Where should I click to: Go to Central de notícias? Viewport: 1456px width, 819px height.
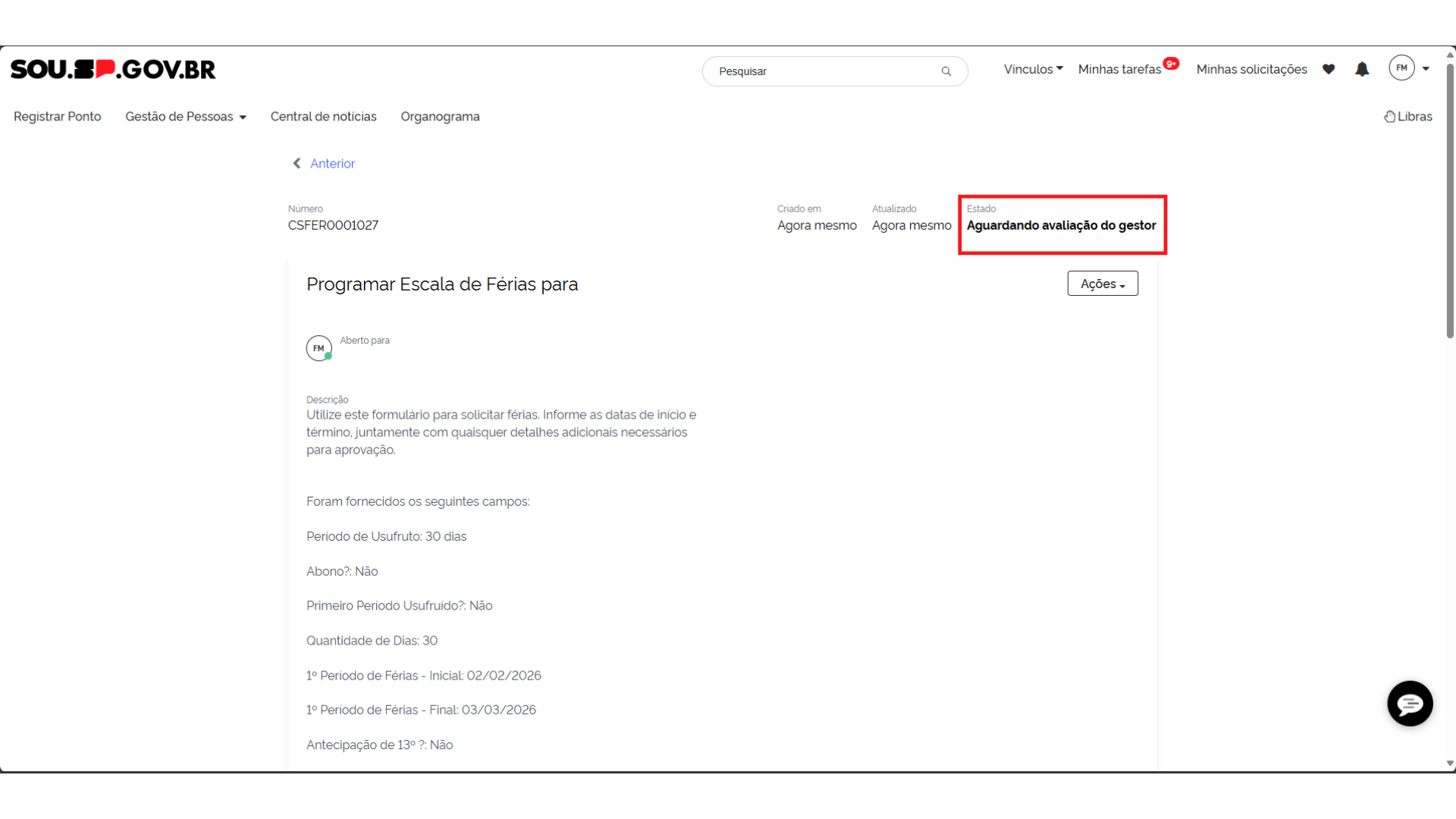point(323,117)
